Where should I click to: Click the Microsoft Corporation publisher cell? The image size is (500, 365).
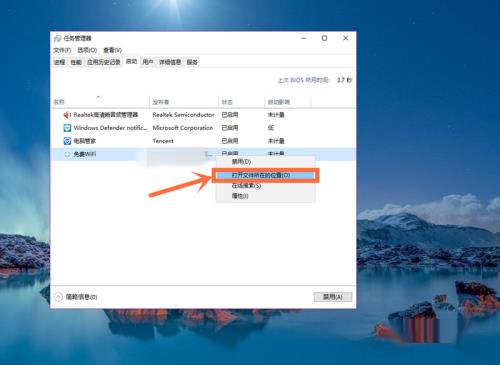point(183,128)
